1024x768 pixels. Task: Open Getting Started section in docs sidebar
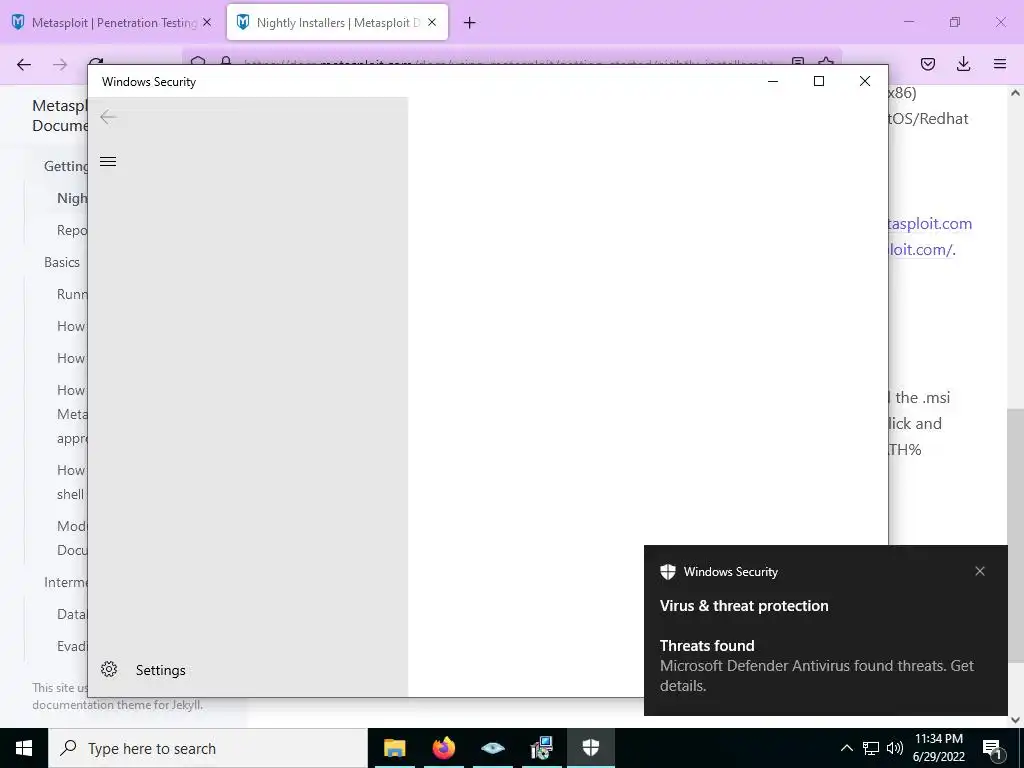pos(65,167)
